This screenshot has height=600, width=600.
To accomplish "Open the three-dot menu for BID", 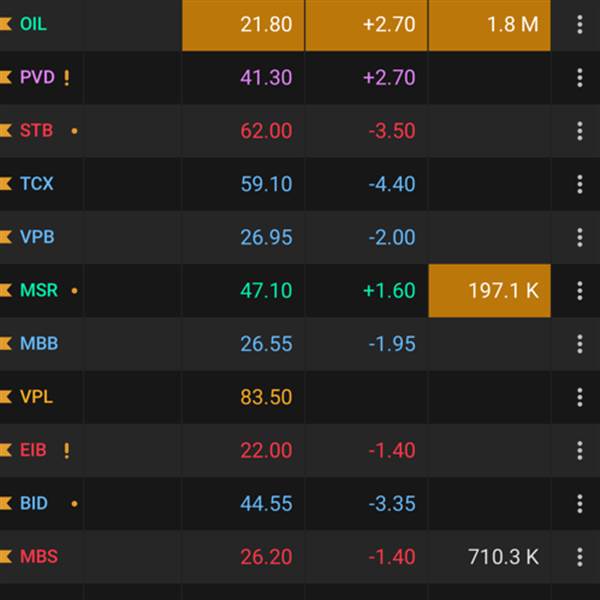I will [x=579, y=504].
